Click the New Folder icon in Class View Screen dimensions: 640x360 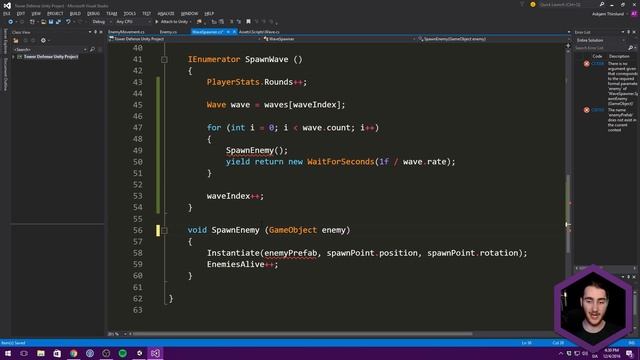[16, 40]
